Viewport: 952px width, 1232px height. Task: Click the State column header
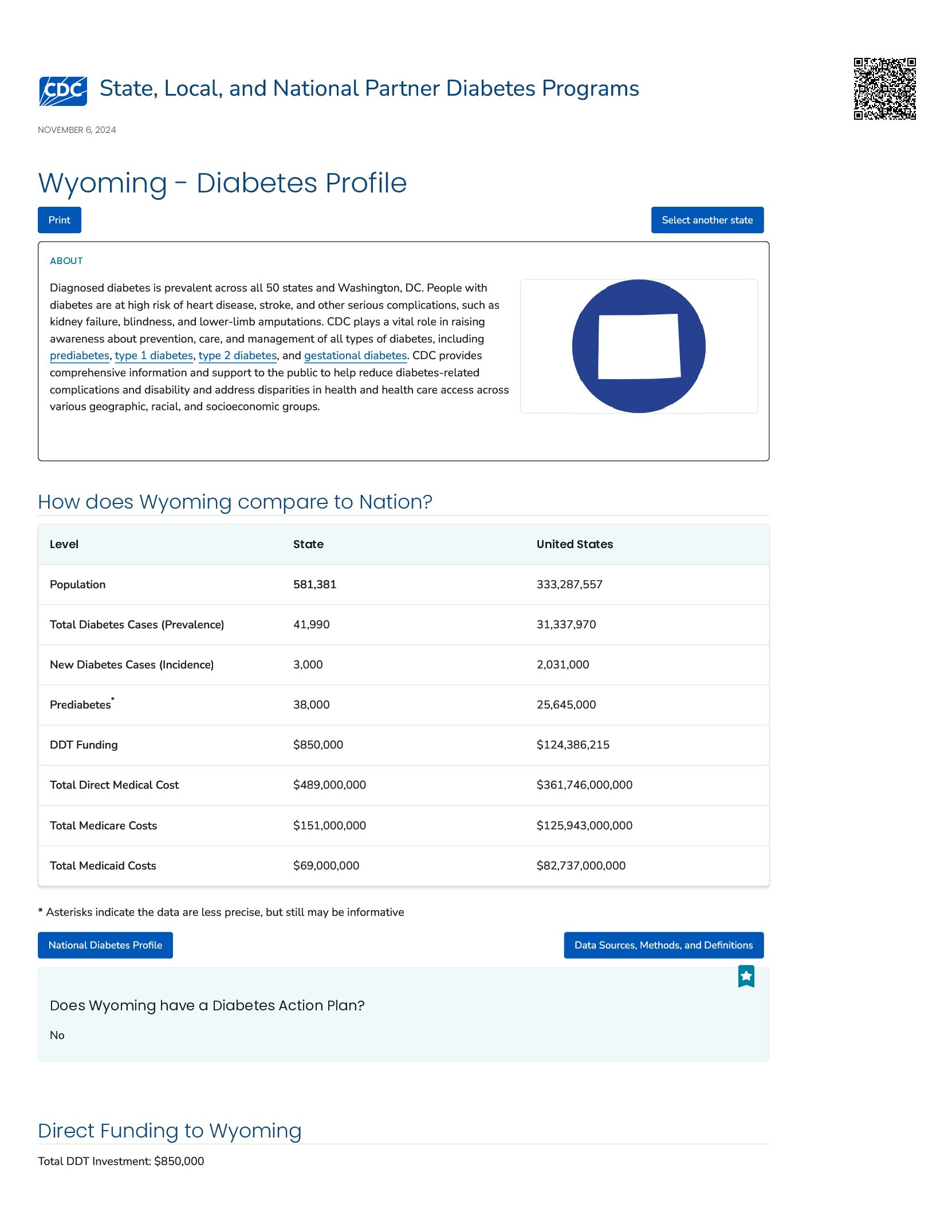click(x=308, y=544)
